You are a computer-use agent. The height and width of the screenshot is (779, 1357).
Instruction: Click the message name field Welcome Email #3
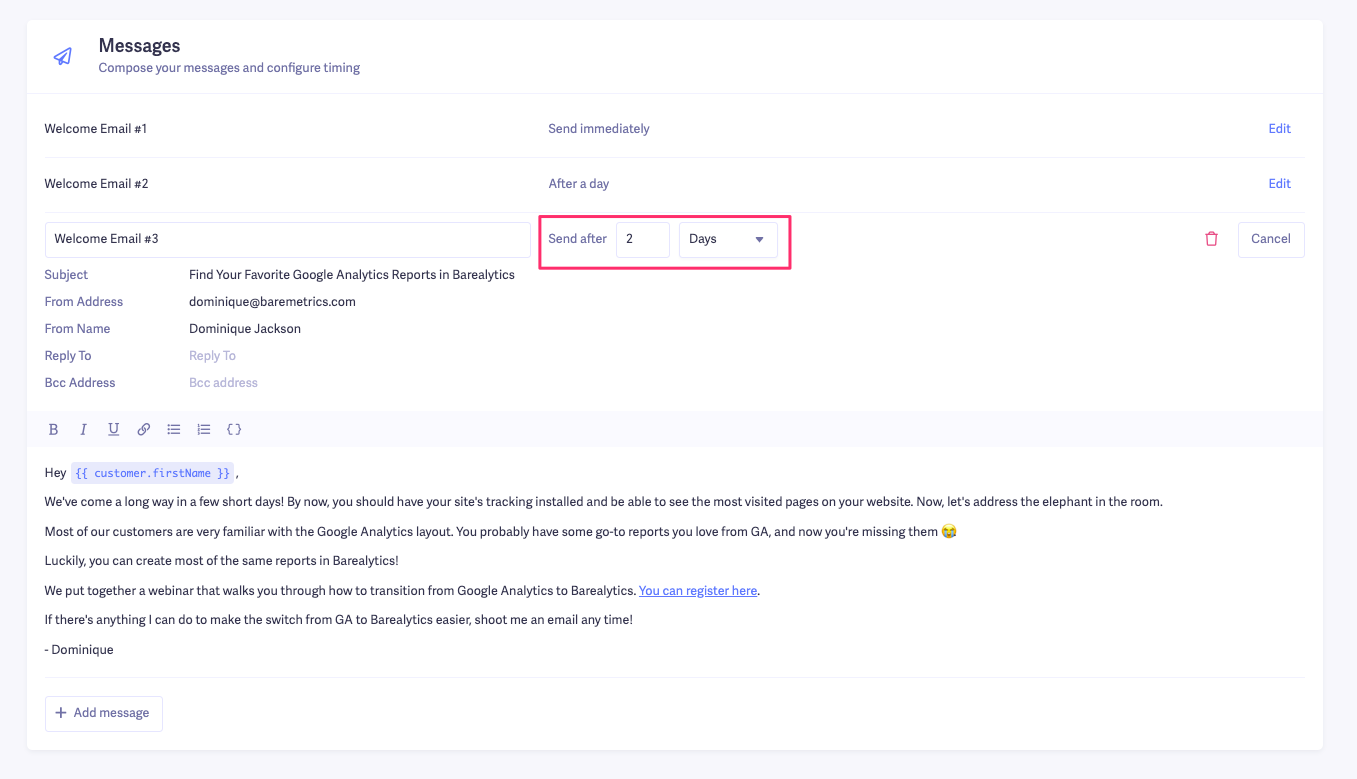pos(287,240)
